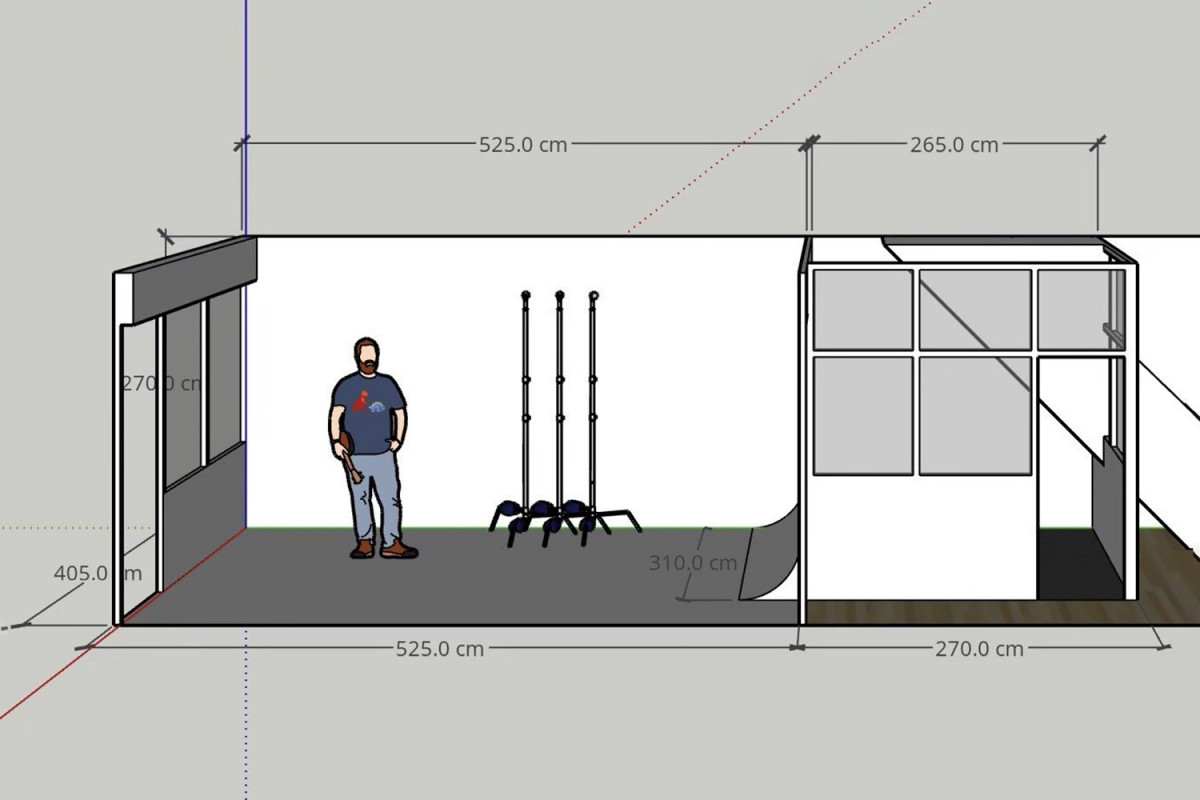This screenshot has width=1200, height=800.
Task: Select the bottom-middle gray window panel
Action: (x=975, y=415)
